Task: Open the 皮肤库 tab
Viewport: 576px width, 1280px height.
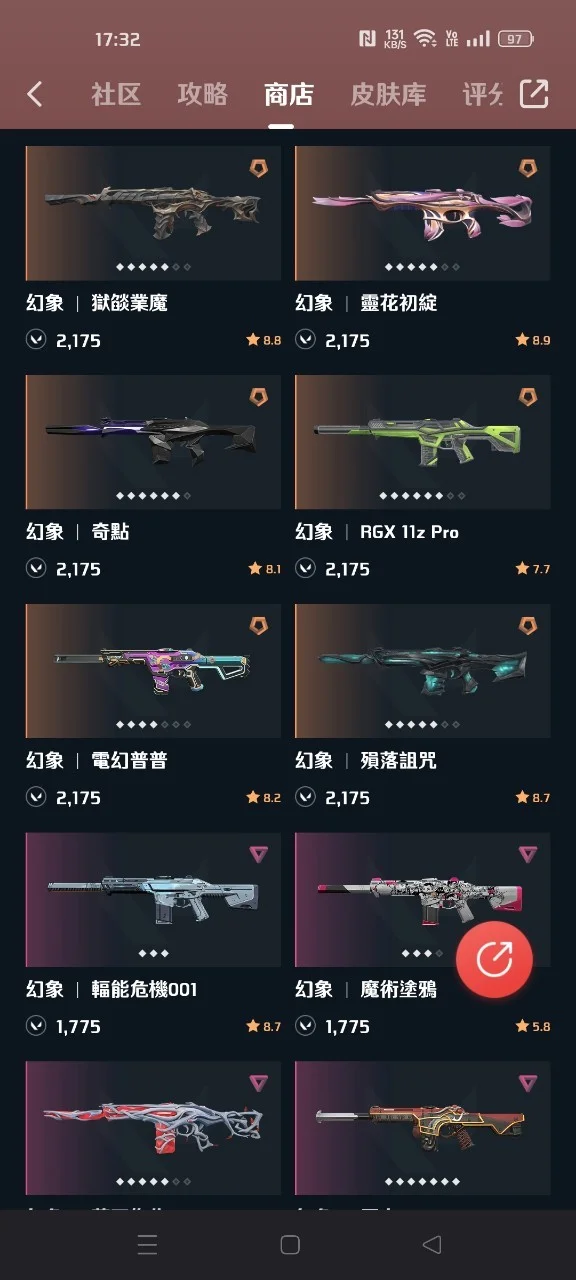Action: click(388, 95)
